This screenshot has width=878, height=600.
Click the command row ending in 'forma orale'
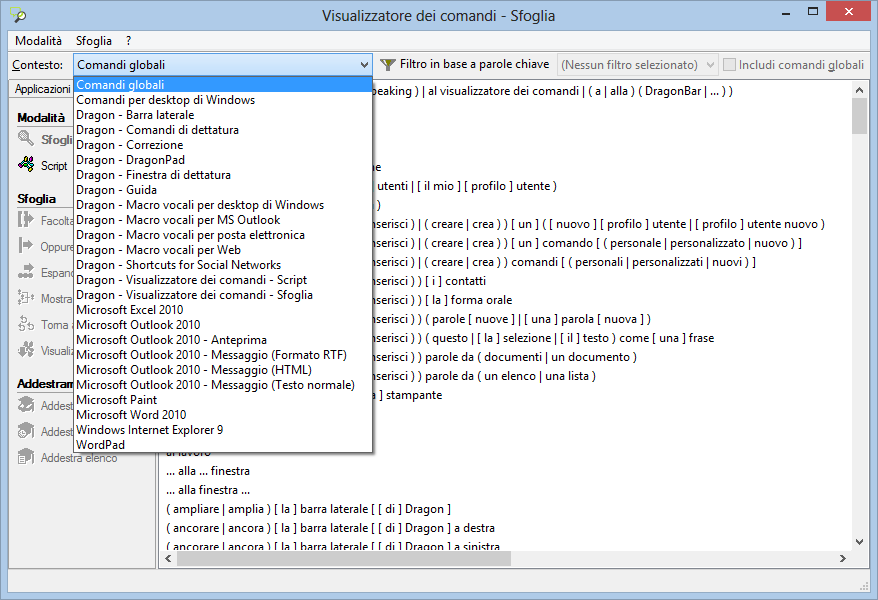click(x=442, y=300)
